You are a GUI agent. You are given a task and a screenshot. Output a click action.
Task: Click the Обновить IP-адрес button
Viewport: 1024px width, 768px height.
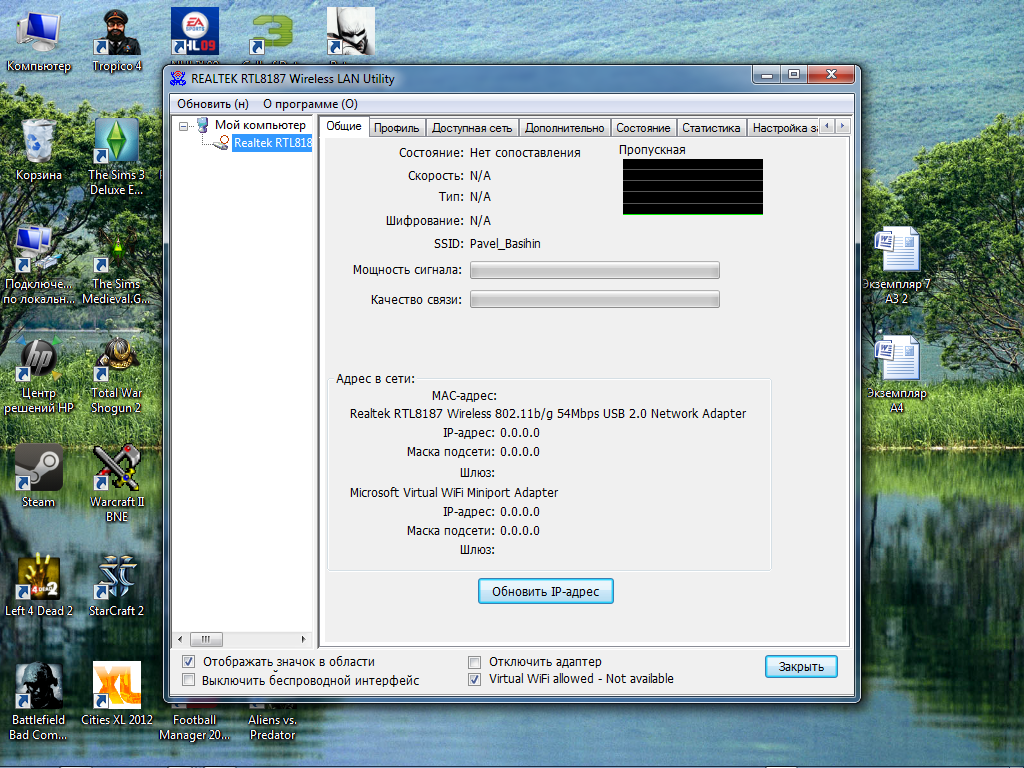pyautogui.click(x=545, y=591)
